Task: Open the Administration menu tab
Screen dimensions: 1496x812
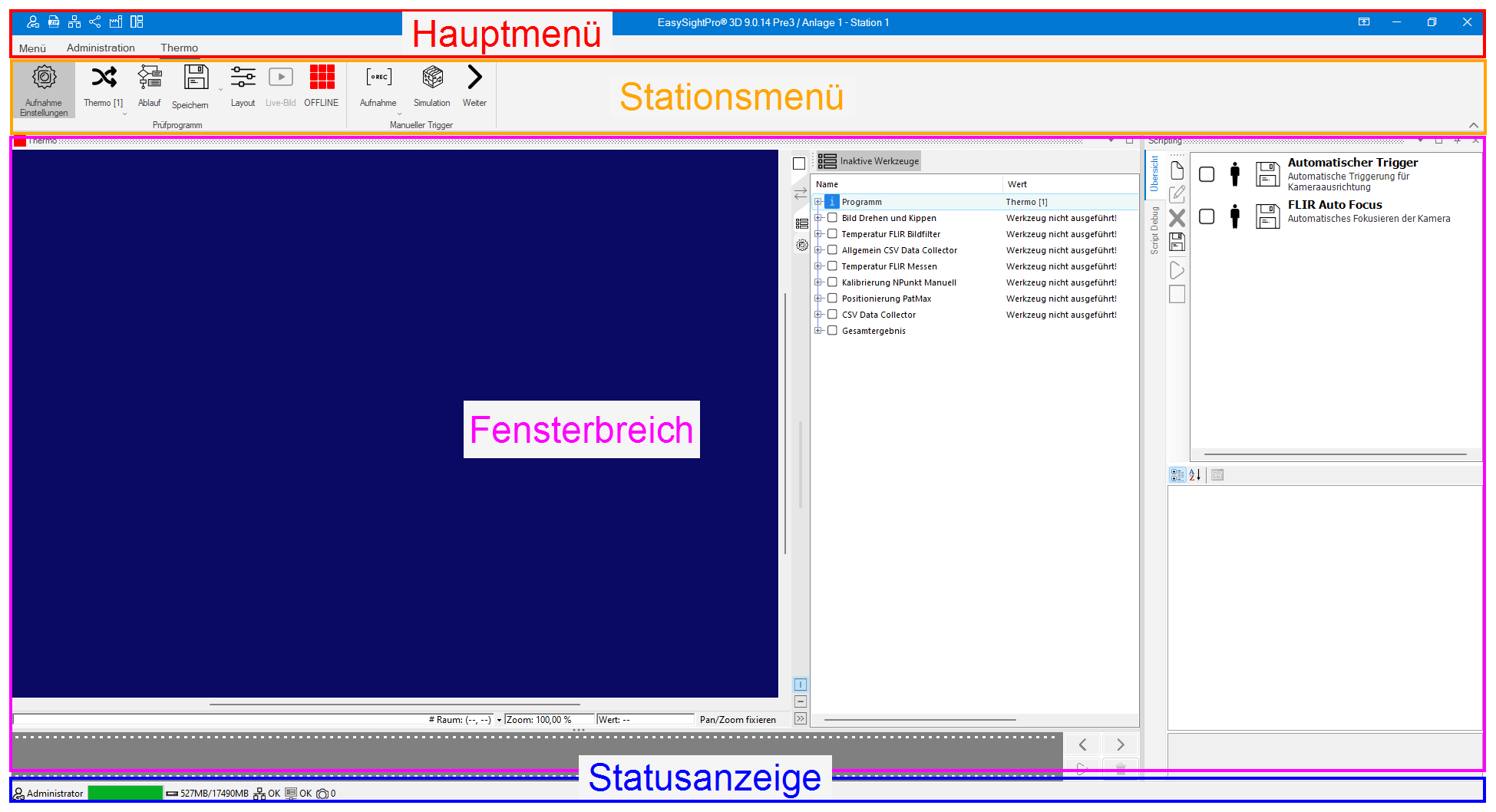Action: (x=101, y=48)
